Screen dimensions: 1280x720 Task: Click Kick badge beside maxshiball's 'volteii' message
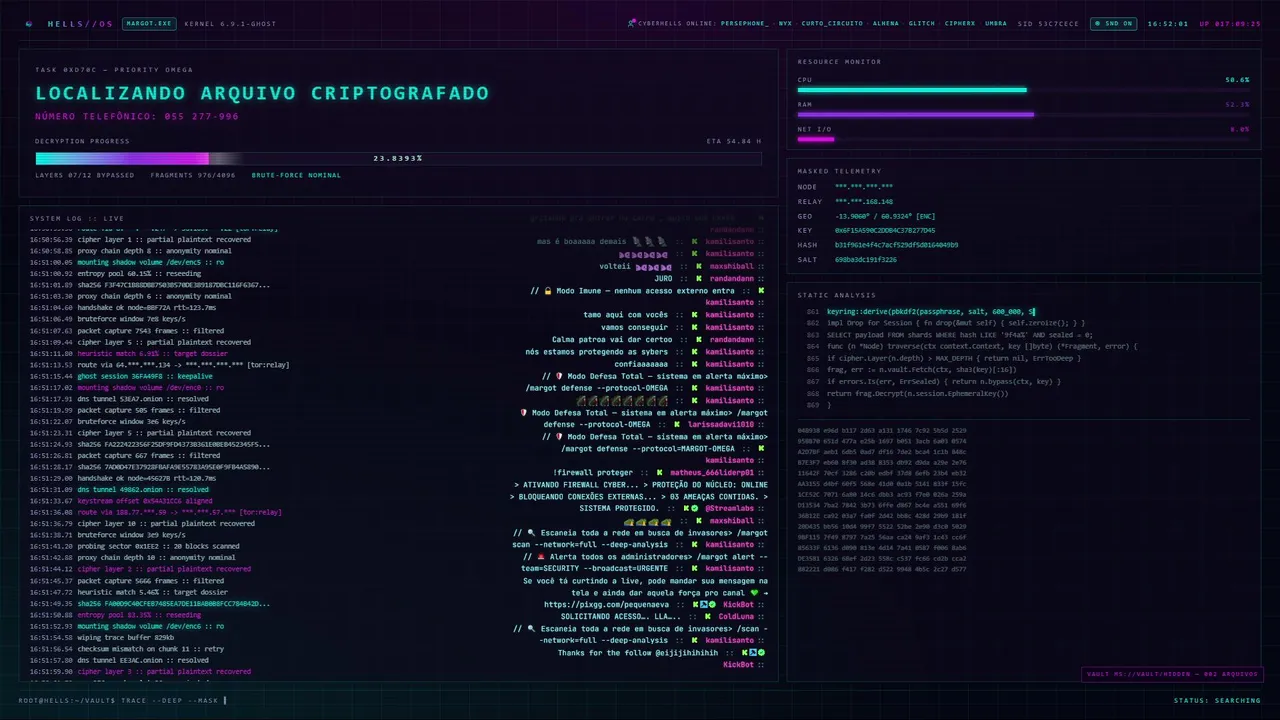(697, 267)
